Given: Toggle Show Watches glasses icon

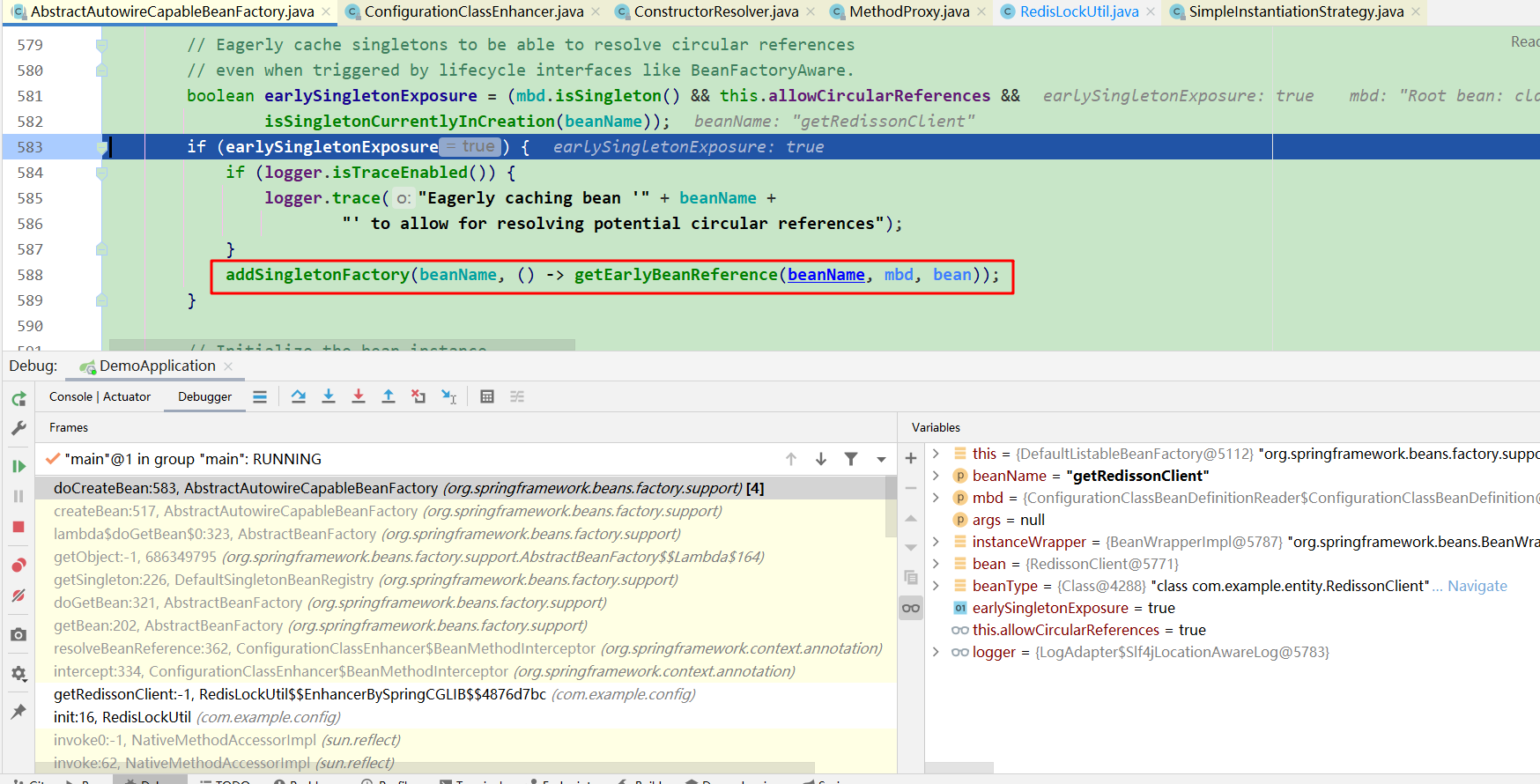Looking at the screenshot, I should [911, 608].
